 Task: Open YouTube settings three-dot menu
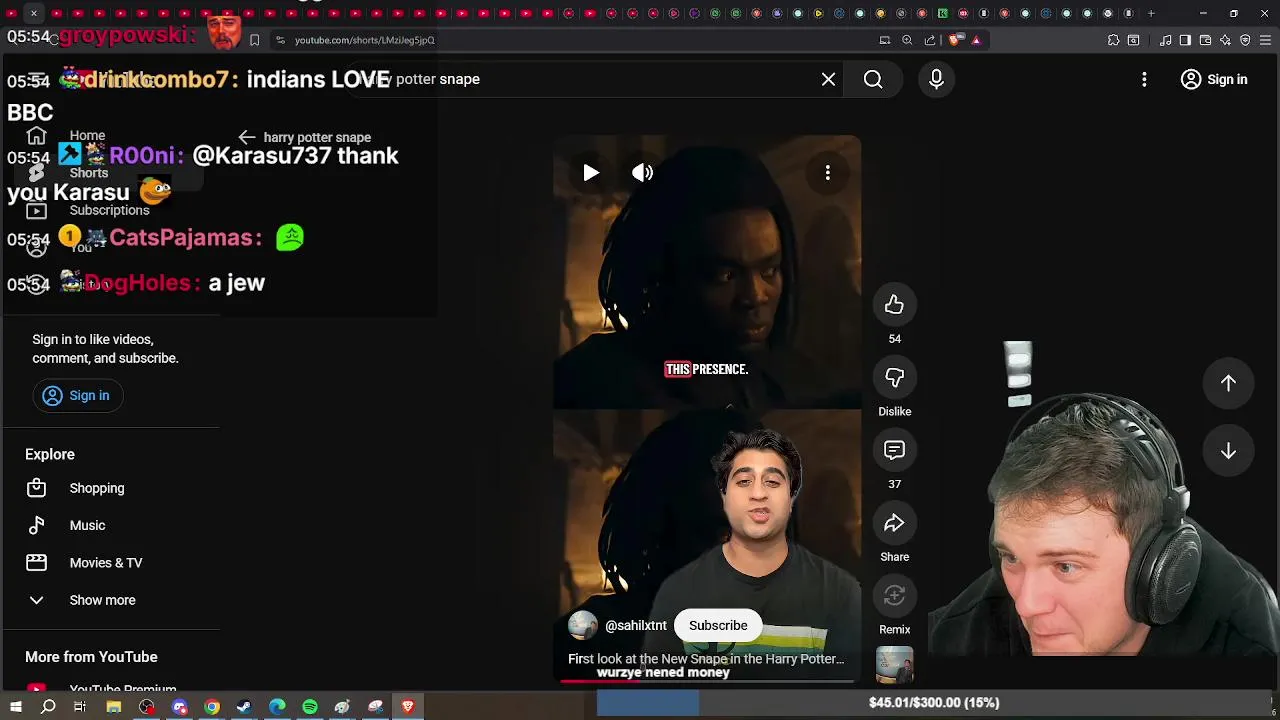pos(1144,79)
